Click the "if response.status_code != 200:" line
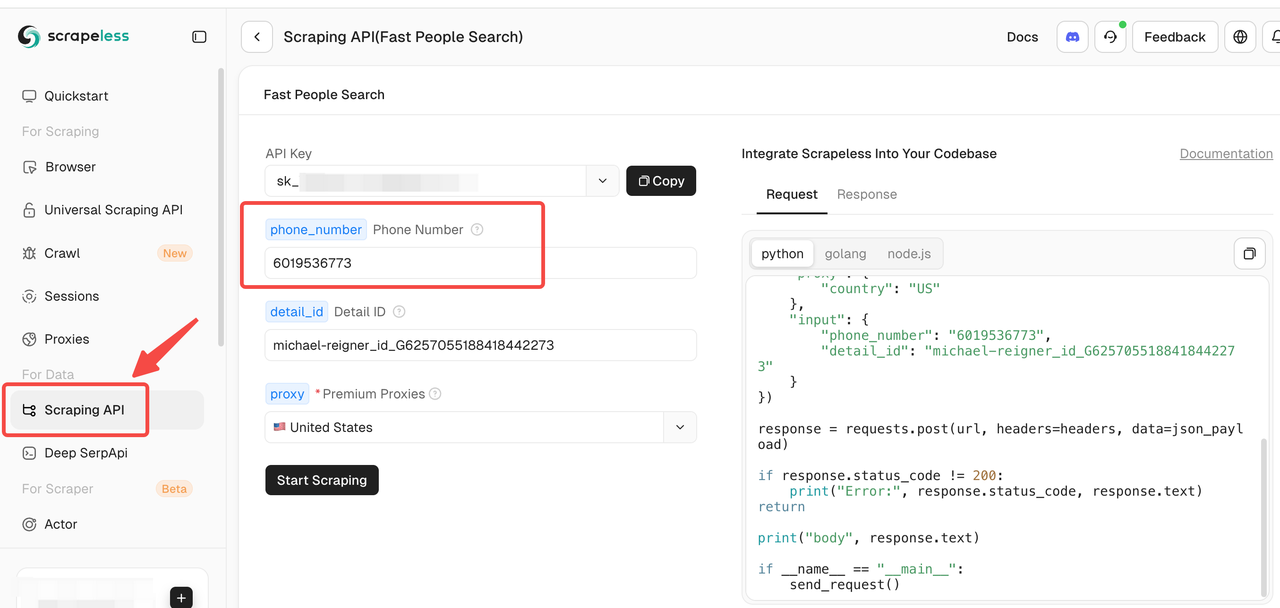Image resolution: width=1280 pixels, height=608 pixels. click(880, 476)
